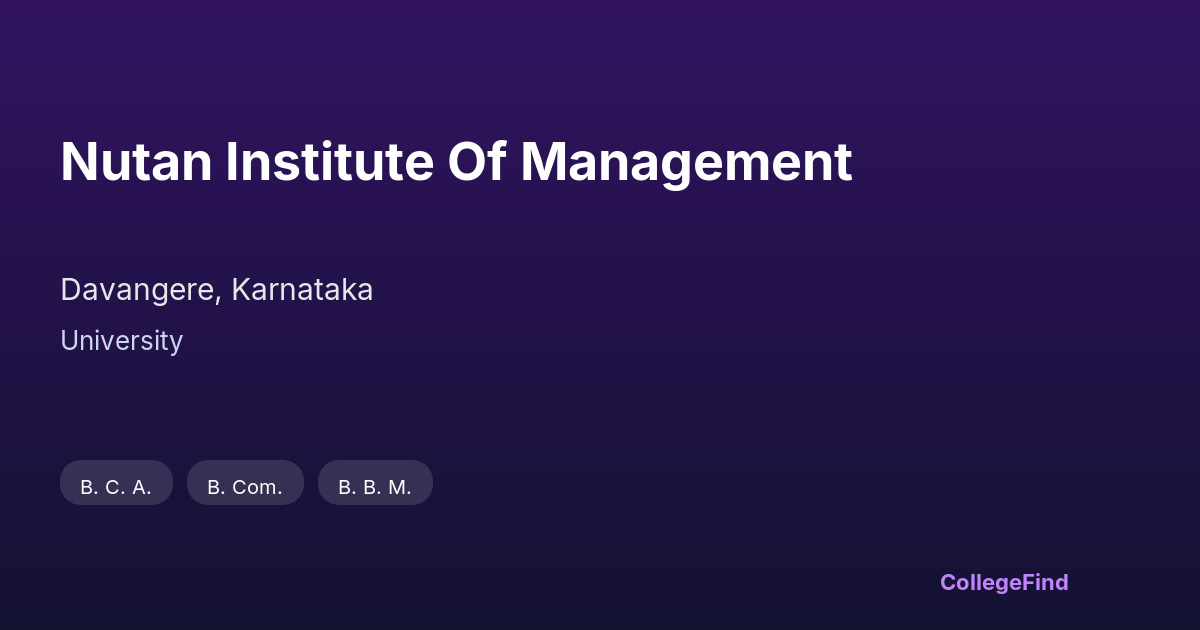Click the letter B in B. Com.
The image size is (1200, 630).
pyautogui.click(x=214, y=487)
